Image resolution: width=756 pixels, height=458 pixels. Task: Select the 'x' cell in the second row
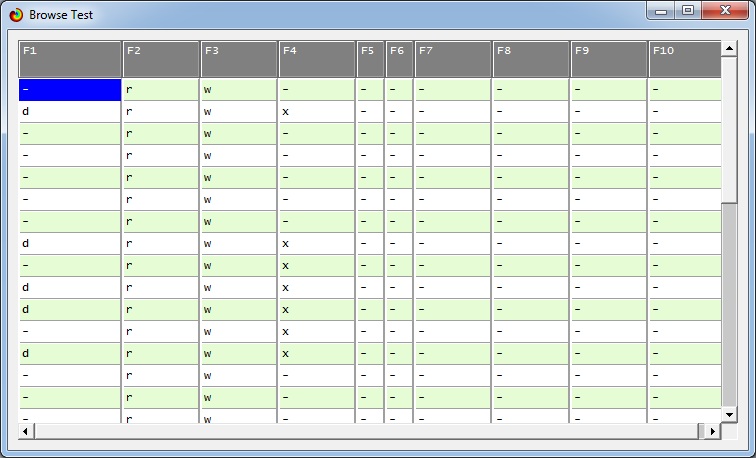pyautogui.click(x=317, y=111)
